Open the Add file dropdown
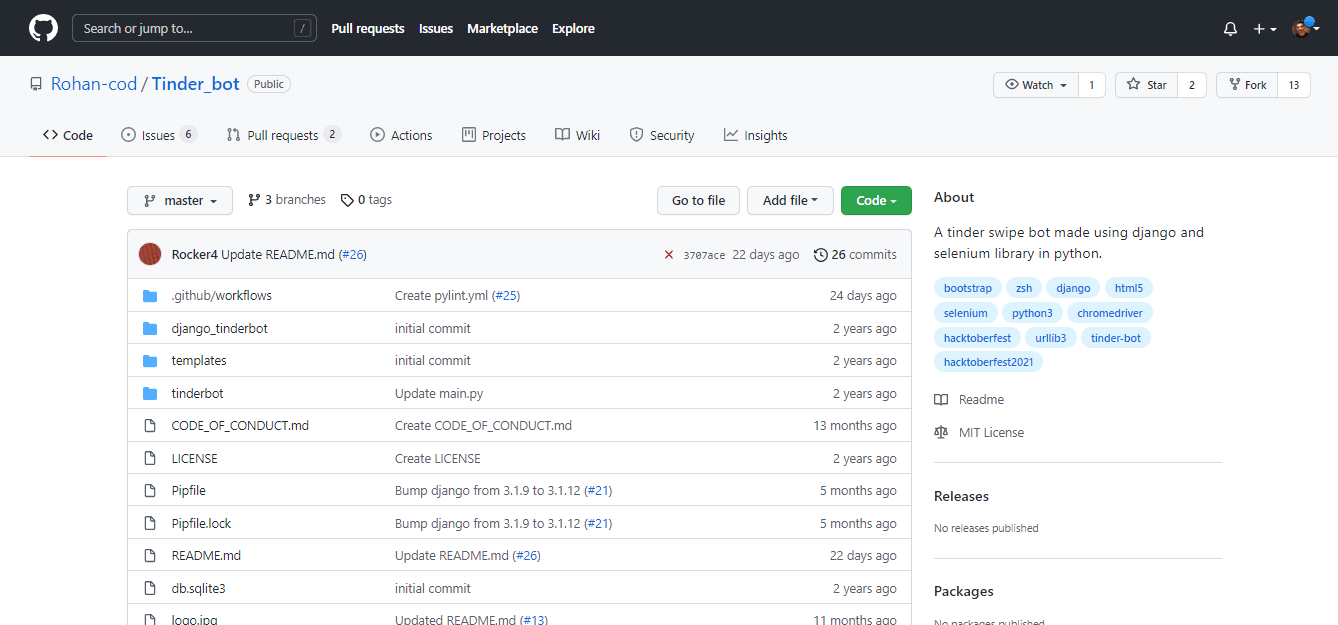The image size is (1338, 625). coord(790,200)
